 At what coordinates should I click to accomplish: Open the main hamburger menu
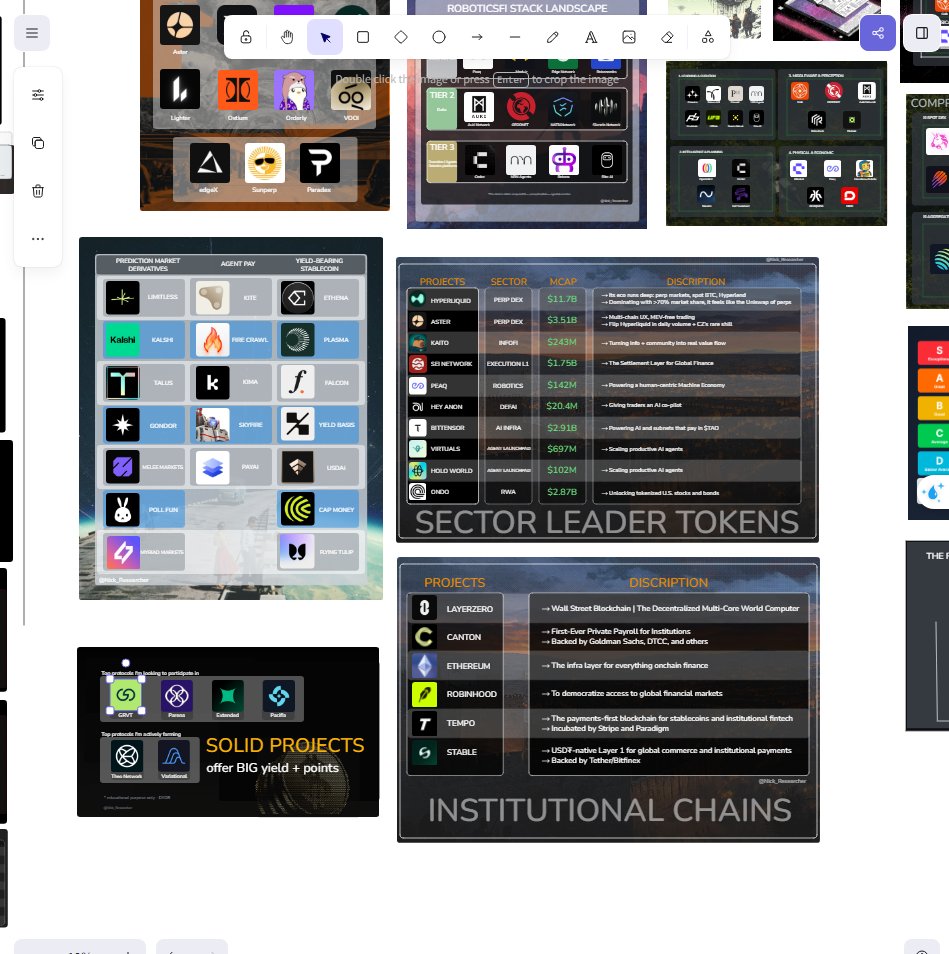click(32, 33)
